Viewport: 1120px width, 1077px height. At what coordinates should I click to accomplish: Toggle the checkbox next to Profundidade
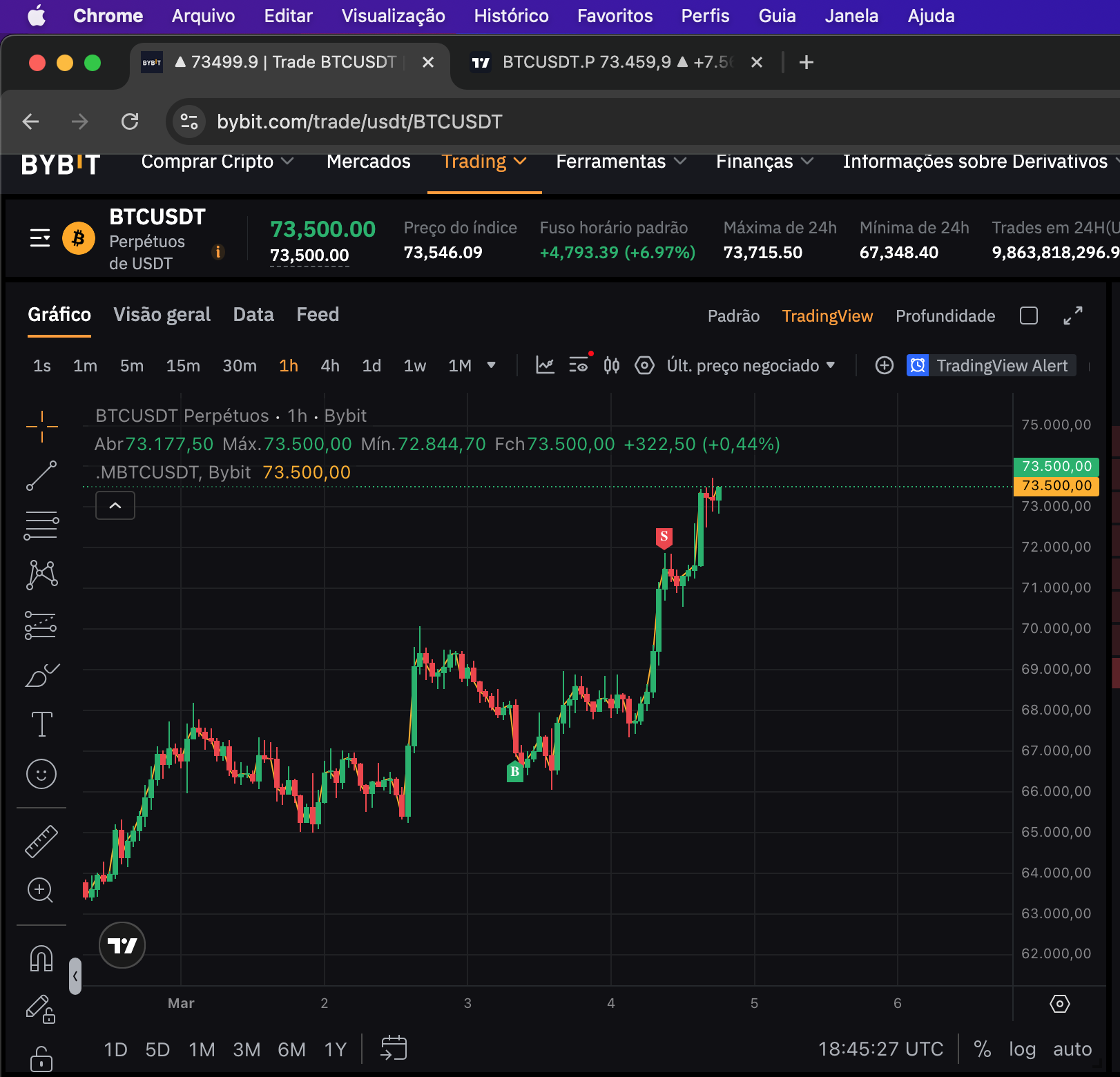pos(1029,316)
